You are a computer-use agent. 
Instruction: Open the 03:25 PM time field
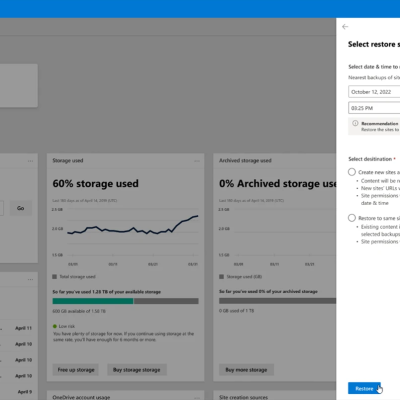[374, 108]
